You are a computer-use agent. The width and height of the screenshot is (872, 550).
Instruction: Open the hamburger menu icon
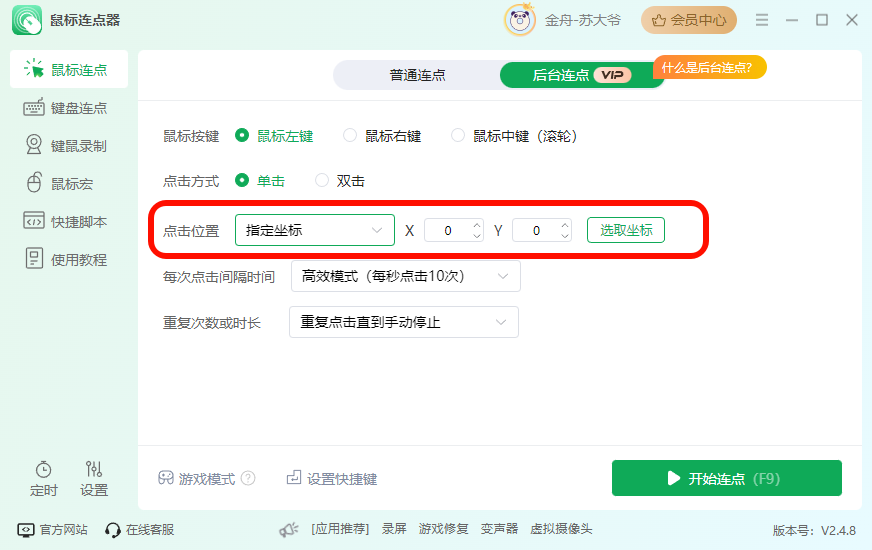click(762, 20)
